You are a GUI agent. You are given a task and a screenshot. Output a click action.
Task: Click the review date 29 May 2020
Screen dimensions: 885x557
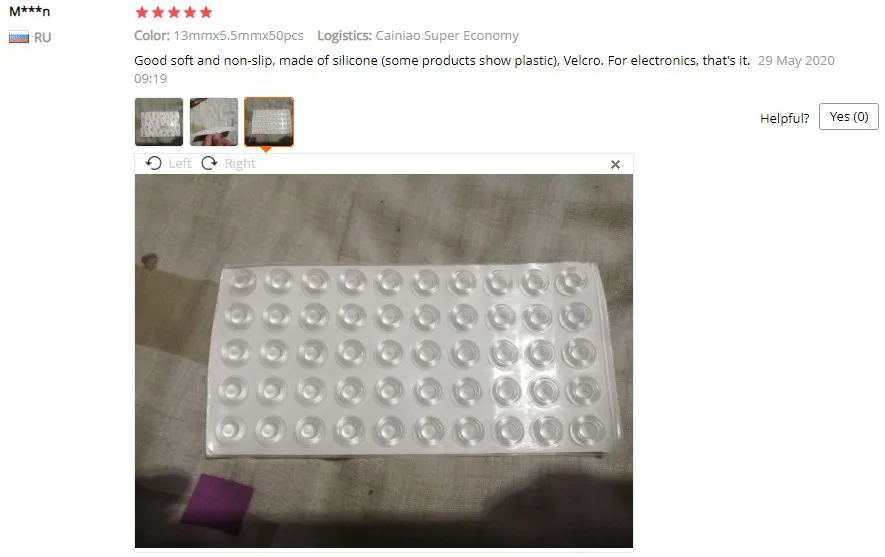(796, 60)
